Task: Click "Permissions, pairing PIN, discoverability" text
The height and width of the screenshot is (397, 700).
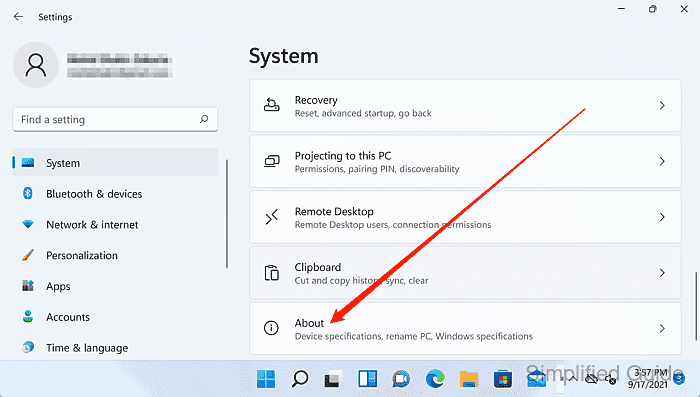Action: pyautogui.click(x=377, y=169)
